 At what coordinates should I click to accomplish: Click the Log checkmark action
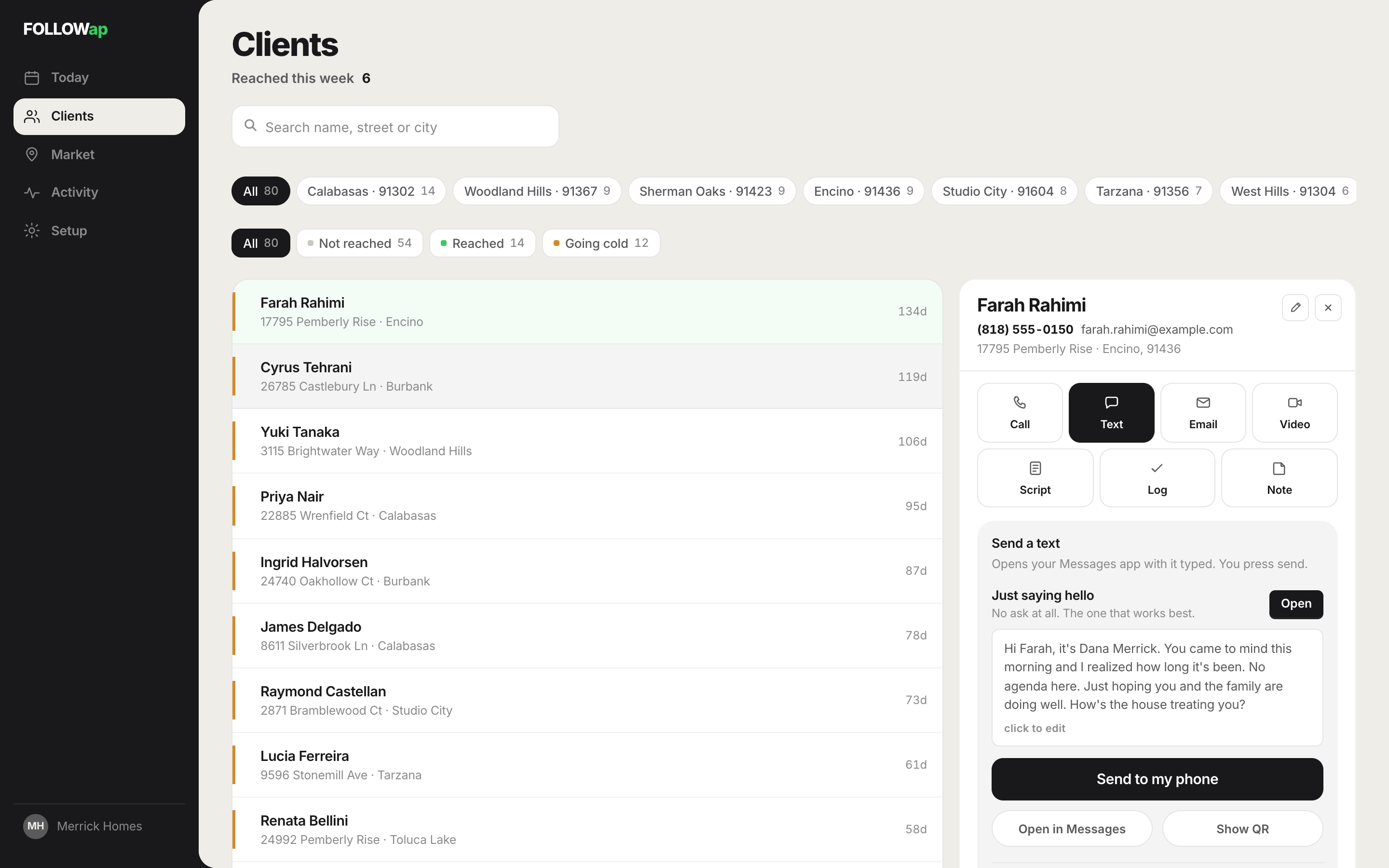pos(1157,478)
